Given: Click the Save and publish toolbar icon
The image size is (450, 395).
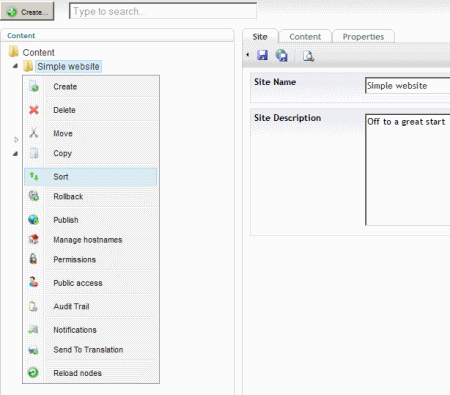Looking at the screenshot, I should [282, 55].
